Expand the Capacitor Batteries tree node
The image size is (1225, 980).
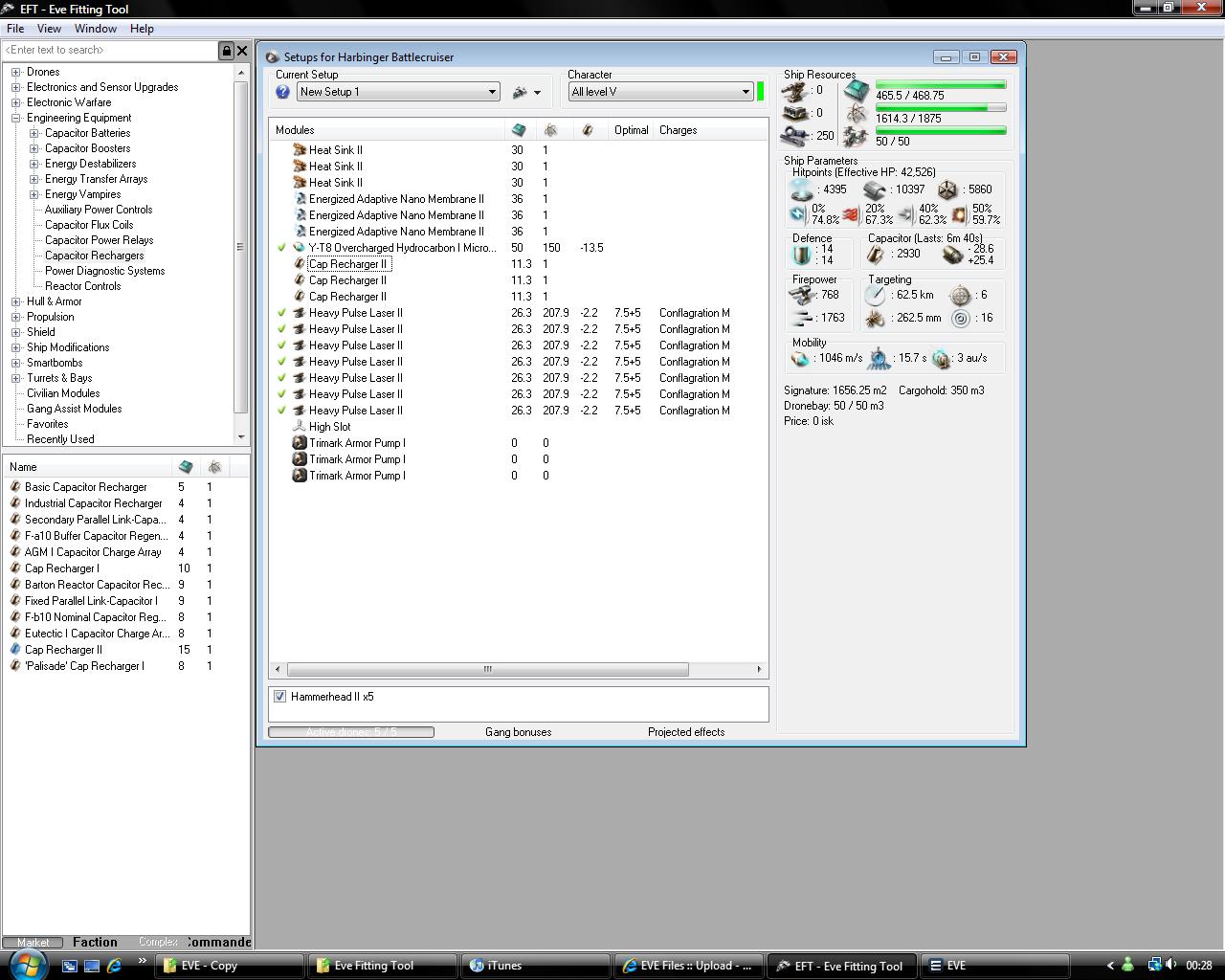(34, 133)
